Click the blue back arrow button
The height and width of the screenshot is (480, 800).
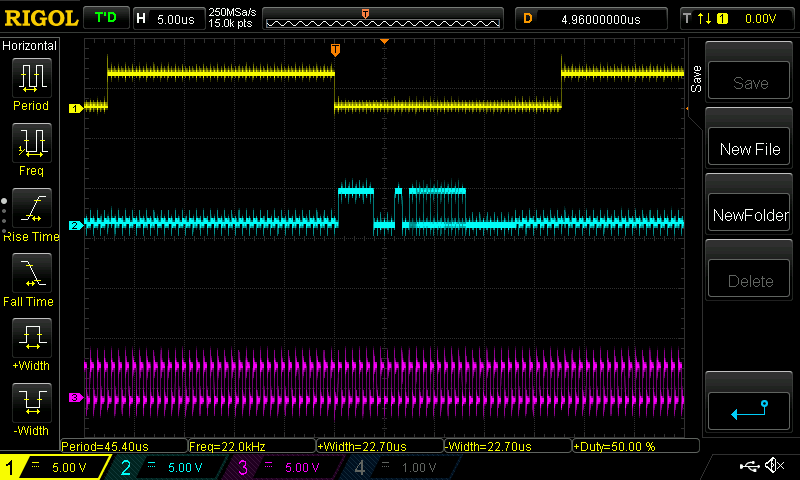click(x=749, y=411)
